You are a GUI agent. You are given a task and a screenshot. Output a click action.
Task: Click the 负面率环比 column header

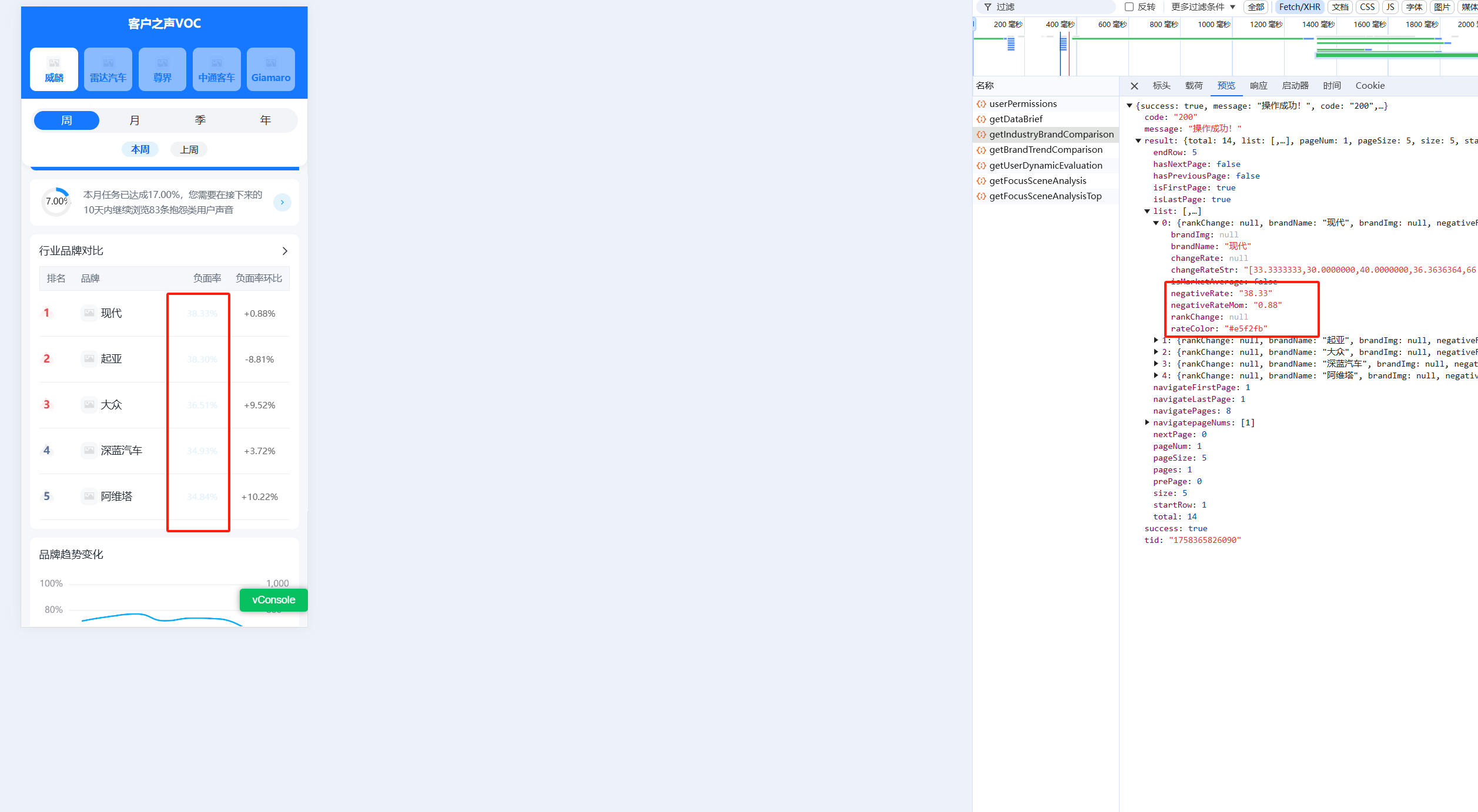(259, 279)
